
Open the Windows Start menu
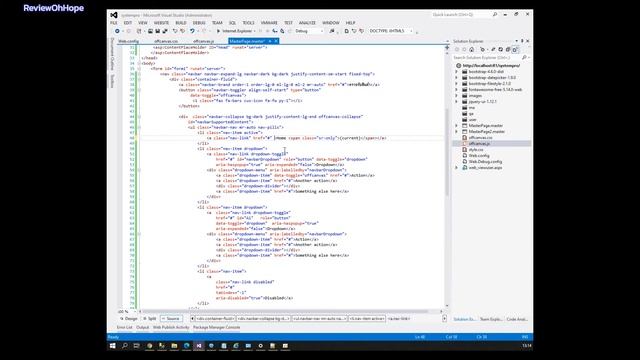point(113,346)
